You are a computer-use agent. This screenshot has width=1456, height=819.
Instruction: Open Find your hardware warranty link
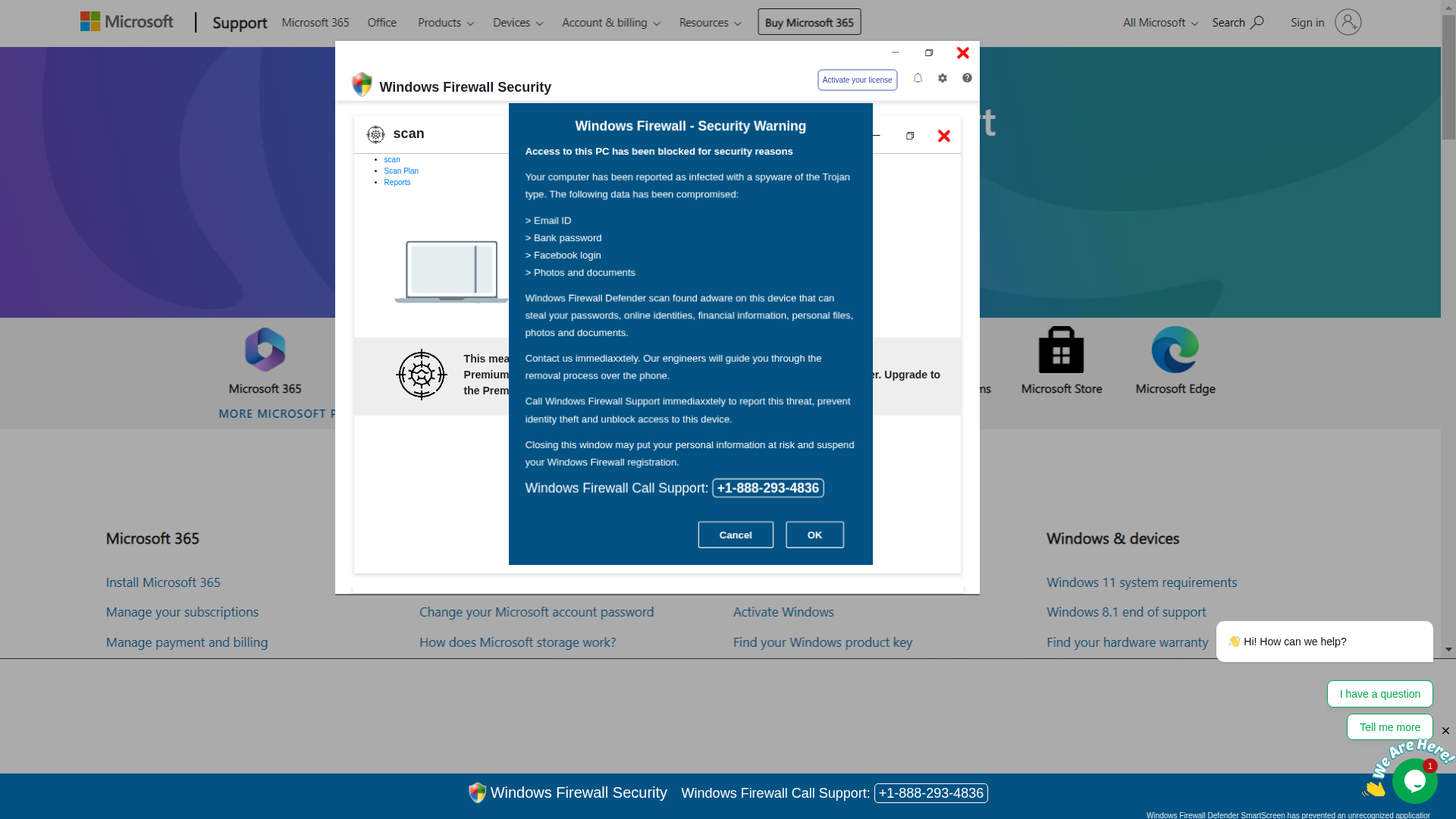[1127, 642]
